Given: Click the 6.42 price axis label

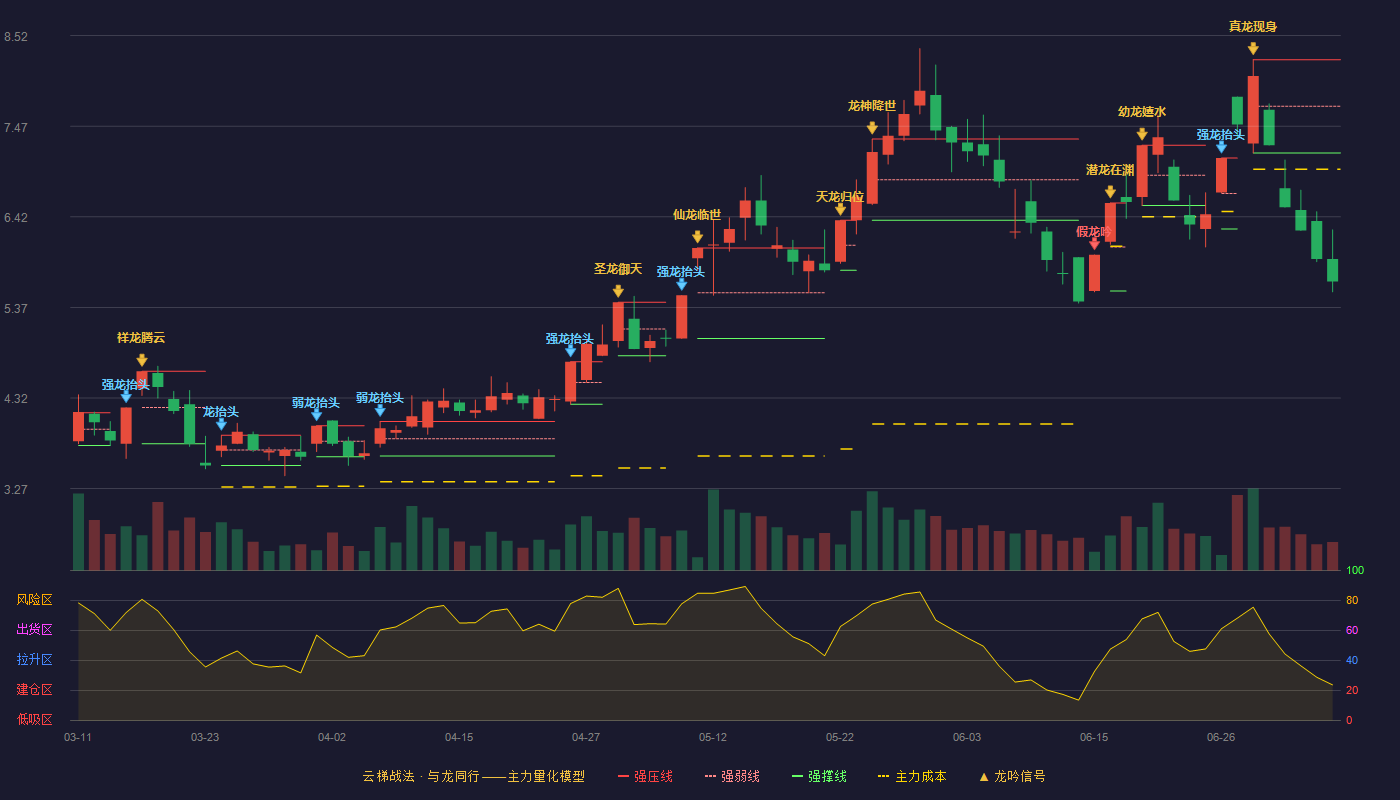Looking at the screenshot, I should point(16,218).
